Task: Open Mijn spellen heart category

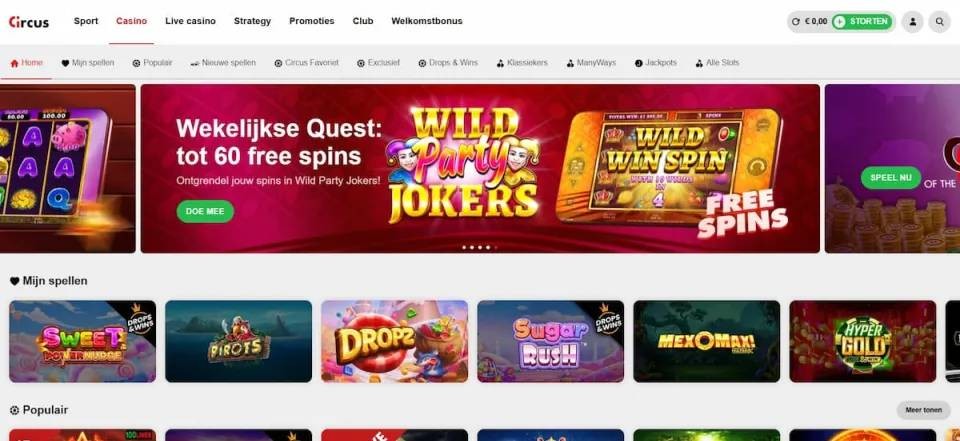Action: coord(88,62)
